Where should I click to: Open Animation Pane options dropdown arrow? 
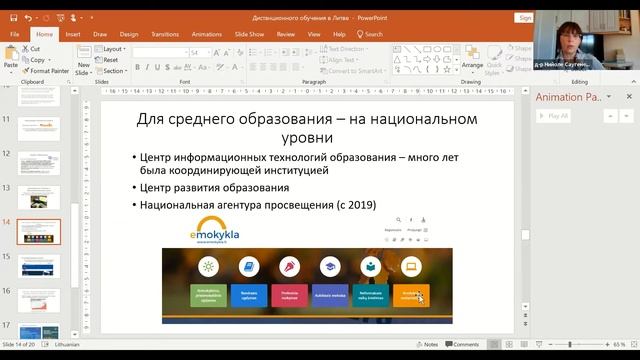pos(609,97)
